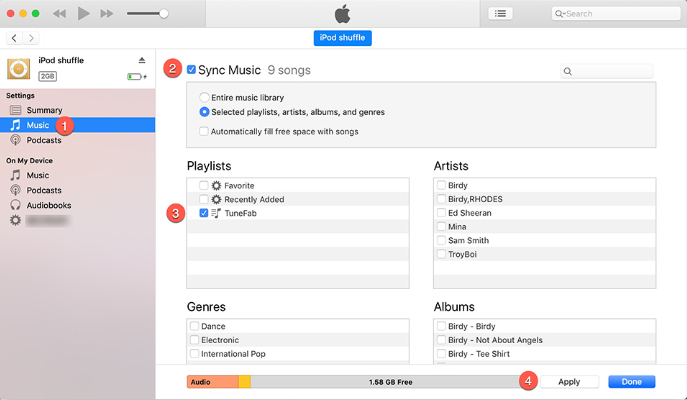Check the Dance genre
The height and width of the screenshot is (400, 687).
195,326
